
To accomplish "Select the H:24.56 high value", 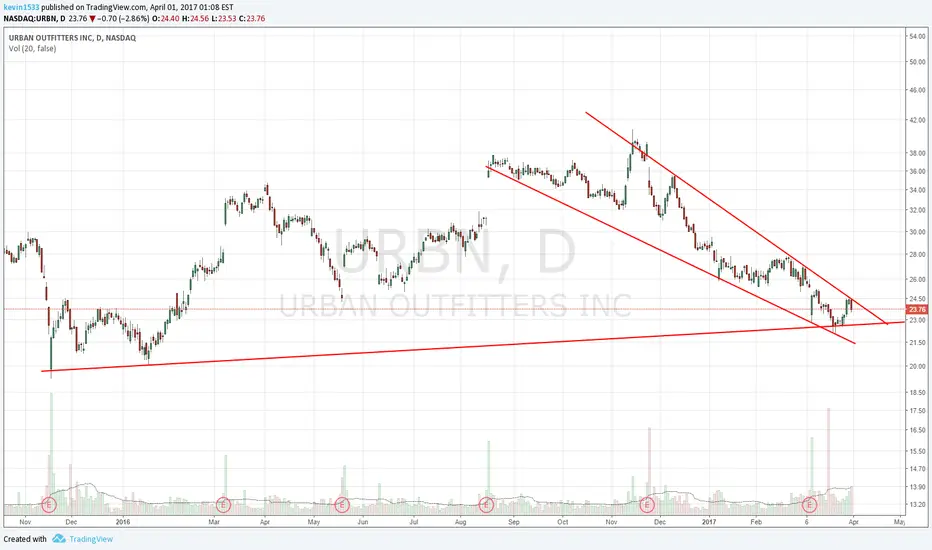I will click(x=196, y=18).
